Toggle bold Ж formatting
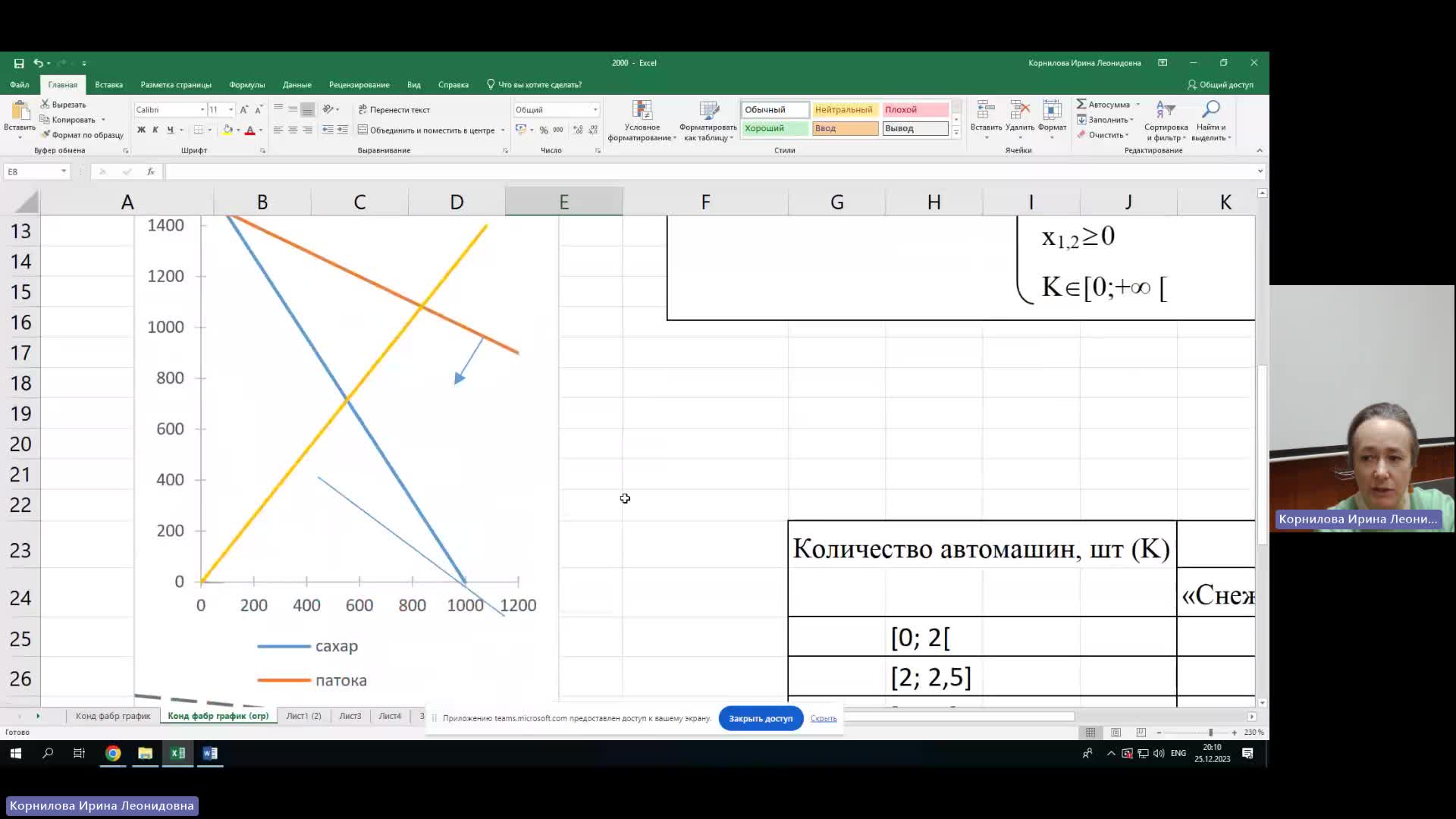 click(141, 130)
